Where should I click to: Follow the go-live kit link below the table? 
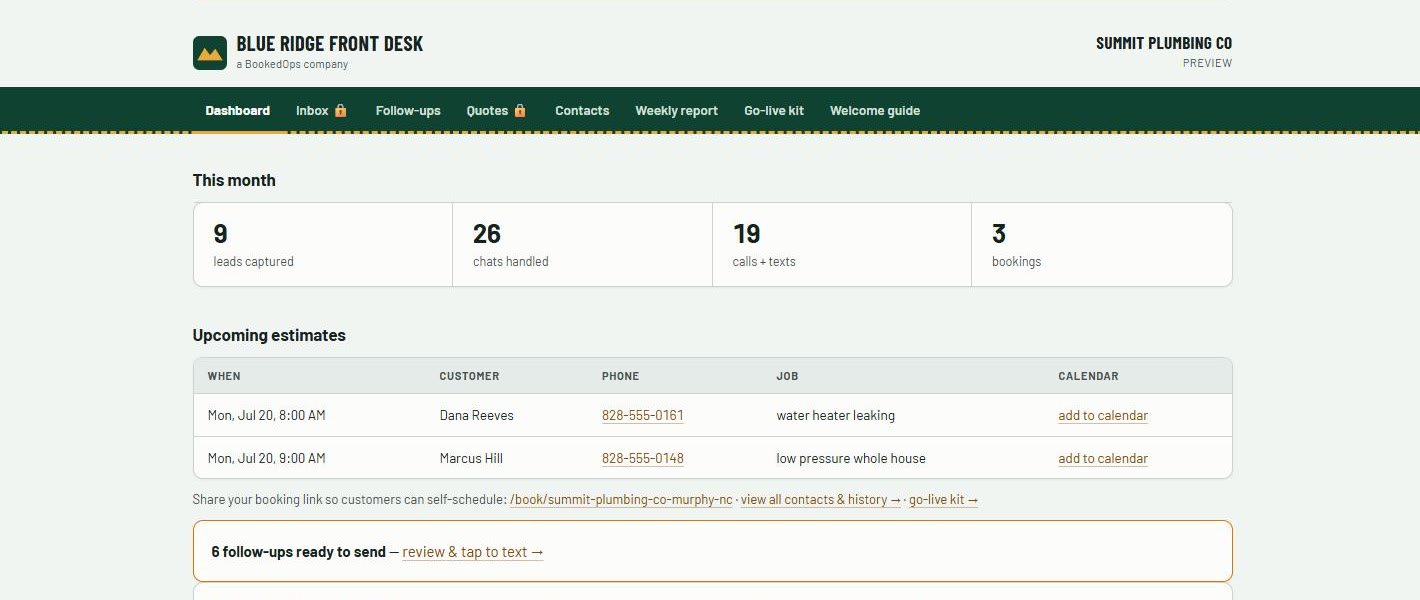pyautogui.click(x=943, y=499)
